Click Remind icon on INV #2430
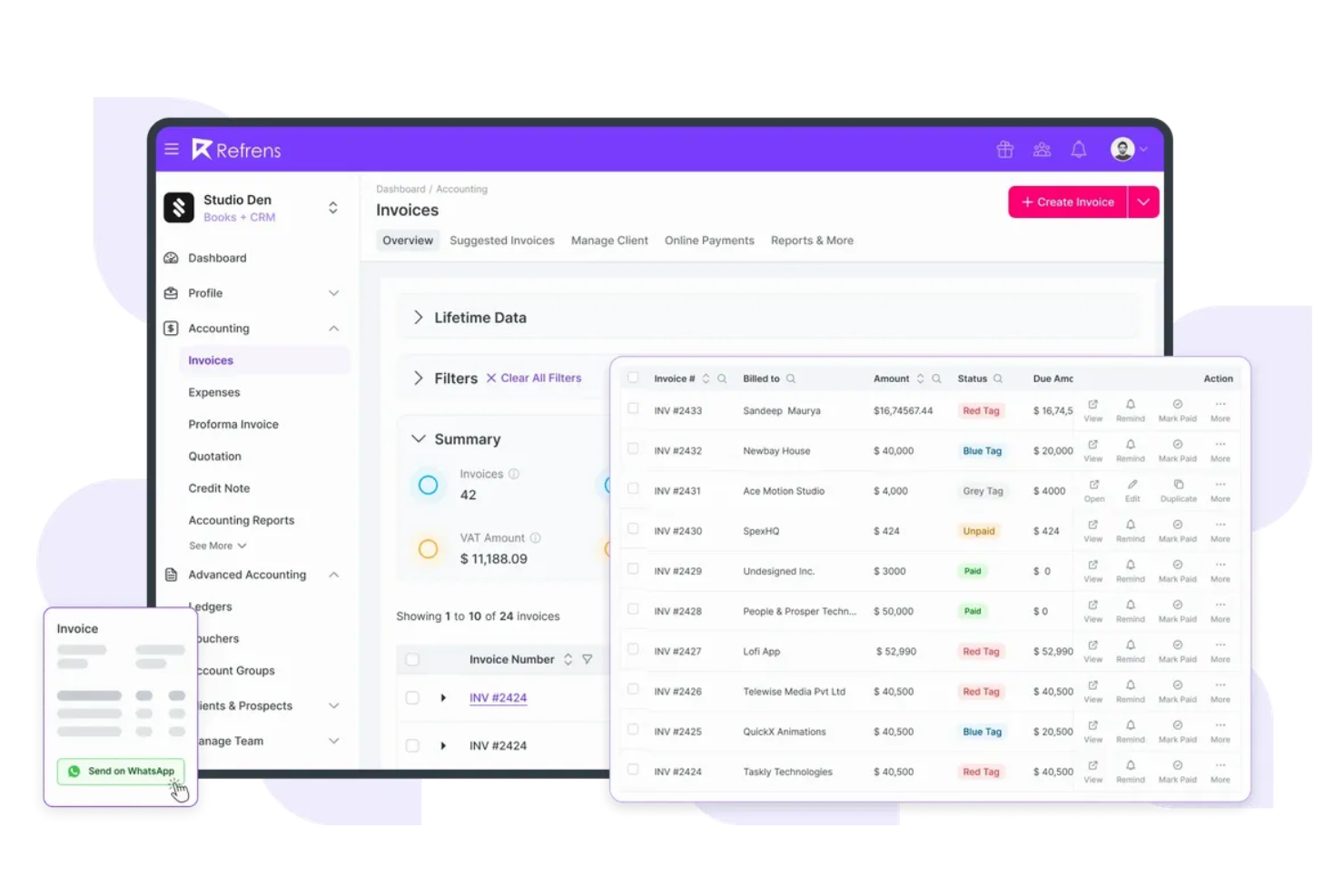Viewport: 1344px width, 896px height. tap(1131, 527)
